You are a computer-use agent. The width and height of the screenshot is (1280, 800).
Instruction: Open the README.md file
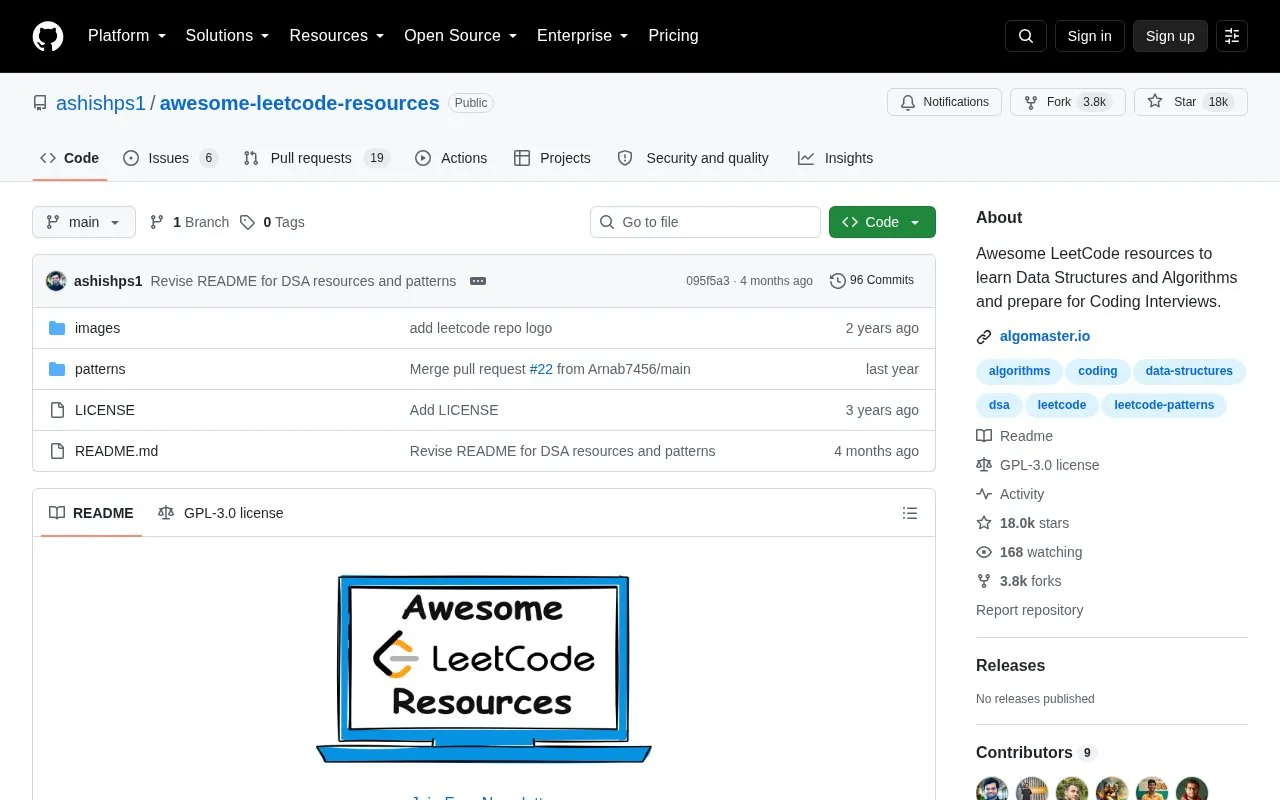click(116, 451)
